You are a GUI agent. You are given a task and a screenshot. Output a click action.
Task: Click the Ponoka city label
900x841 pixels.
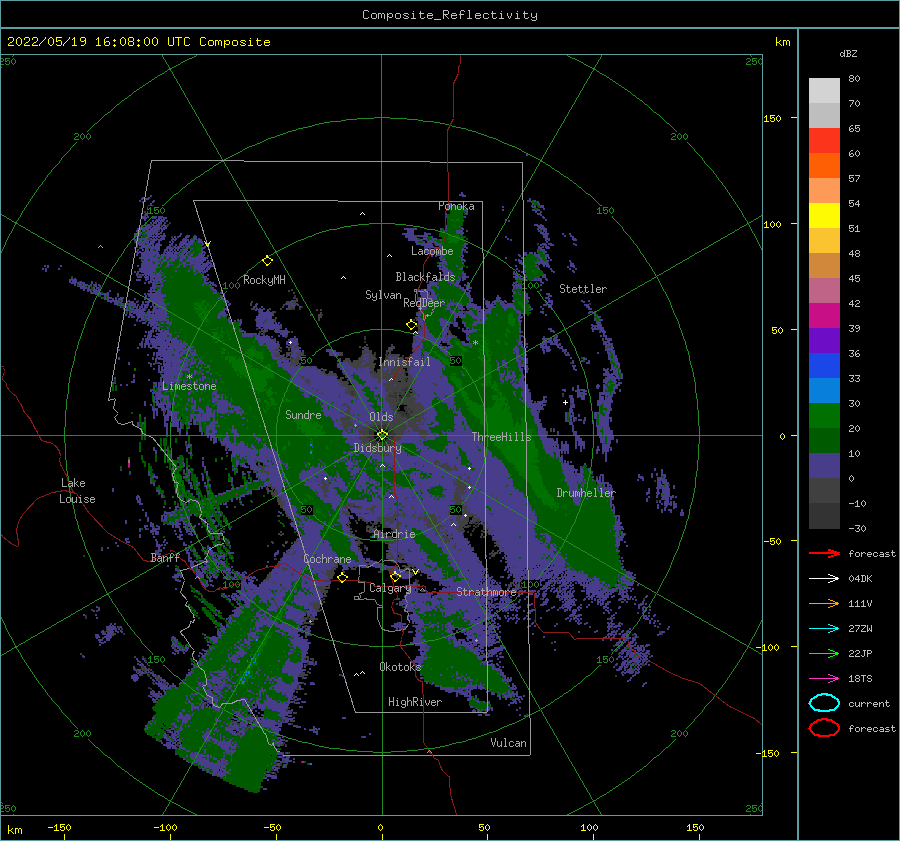pos(456,206)
